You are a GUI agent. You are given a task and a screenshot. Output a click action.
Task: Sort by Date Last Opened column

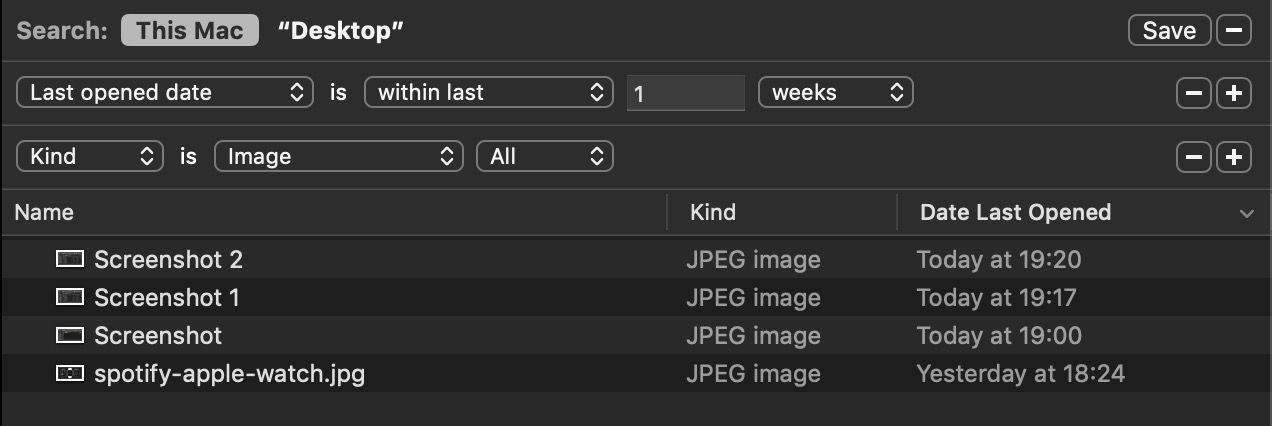click(1015, 212)
